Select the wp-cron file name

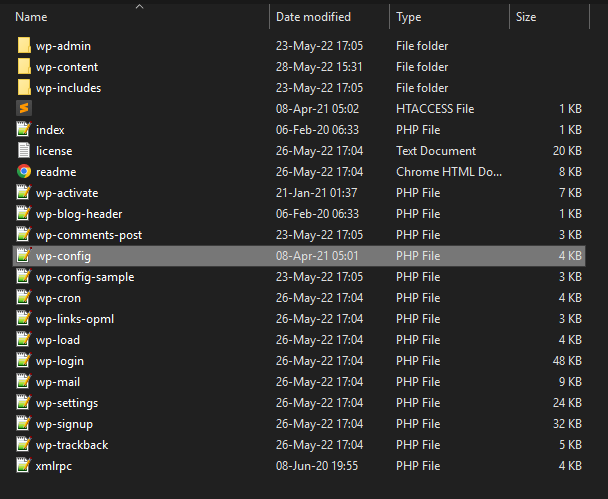coord(58,298)
